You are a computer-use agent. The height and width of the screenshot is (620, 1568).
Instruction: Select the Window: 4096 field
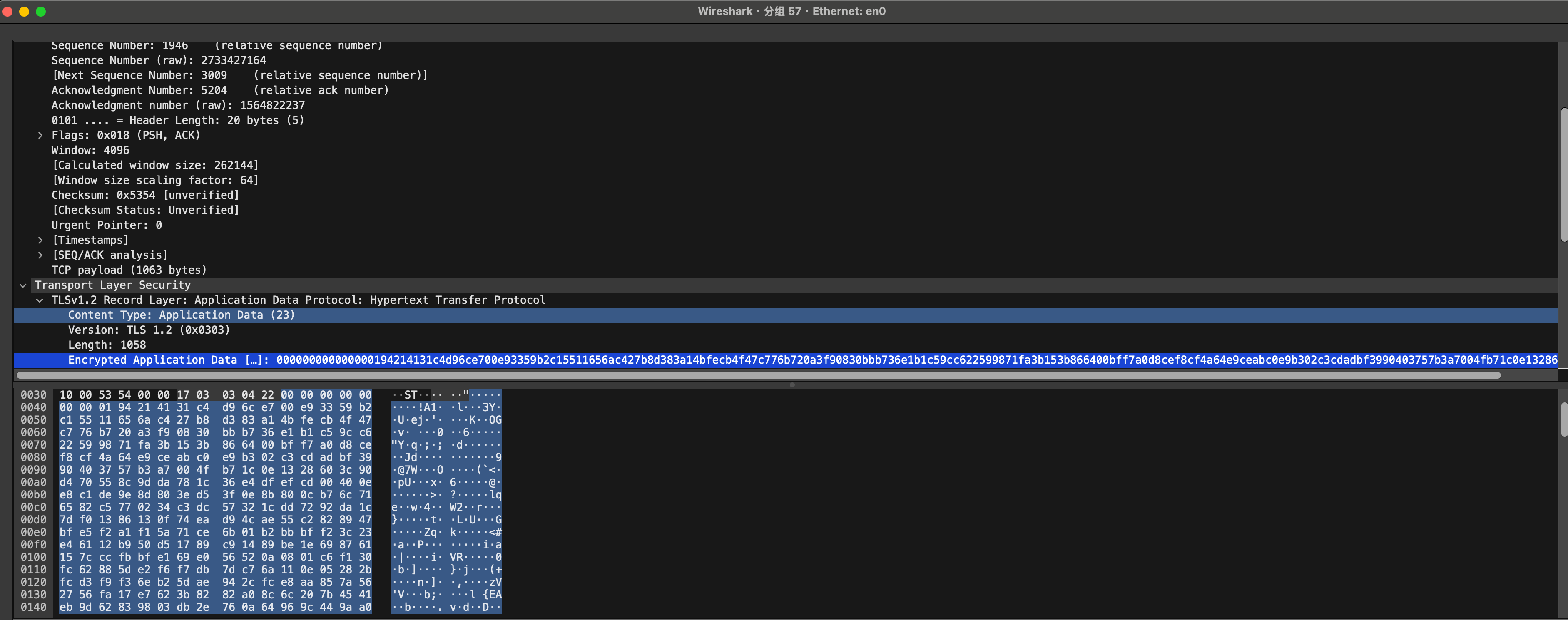pyautogui.click(x=90, y=150)
